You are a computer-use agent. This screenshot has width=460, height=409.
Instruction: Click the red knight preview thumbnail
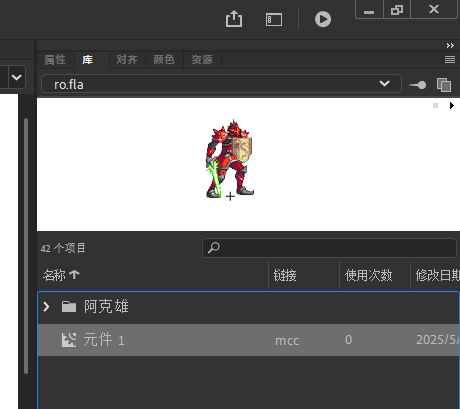[x=230, y=159]
